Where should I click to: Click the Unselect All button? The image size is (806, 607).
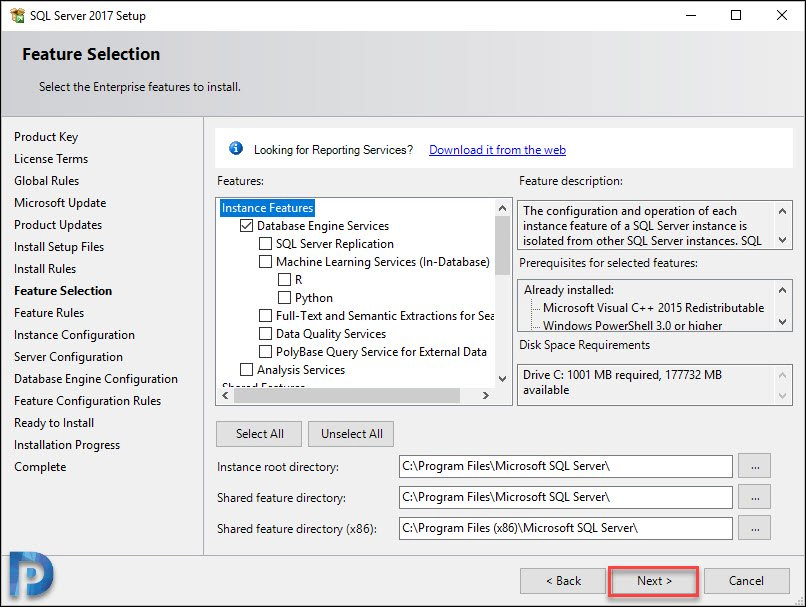coord(352,434)
